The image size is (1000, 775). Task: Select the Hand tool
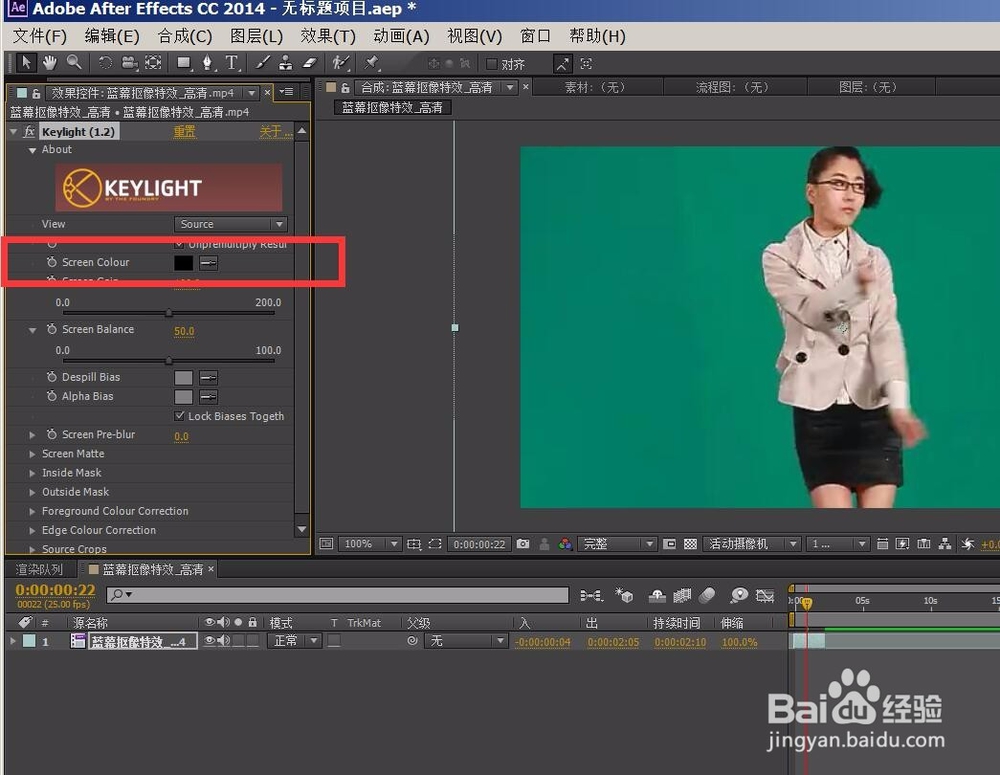50,63
